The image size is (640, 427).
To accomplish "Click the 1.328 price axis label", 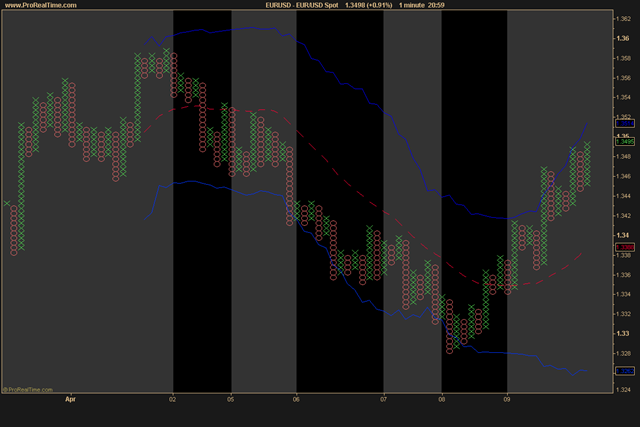I will [623, 354].
